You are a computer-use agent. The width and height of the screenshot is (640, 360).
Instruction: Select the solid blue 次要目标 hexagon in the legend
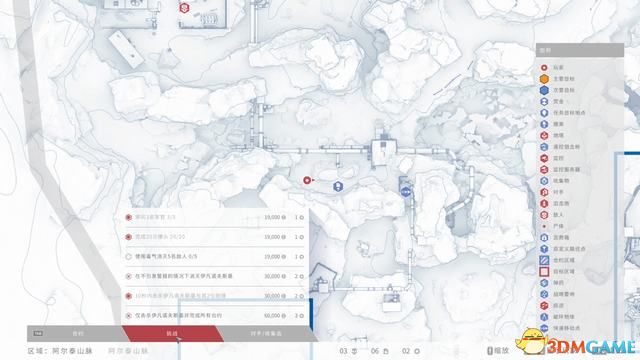(544, 90)
